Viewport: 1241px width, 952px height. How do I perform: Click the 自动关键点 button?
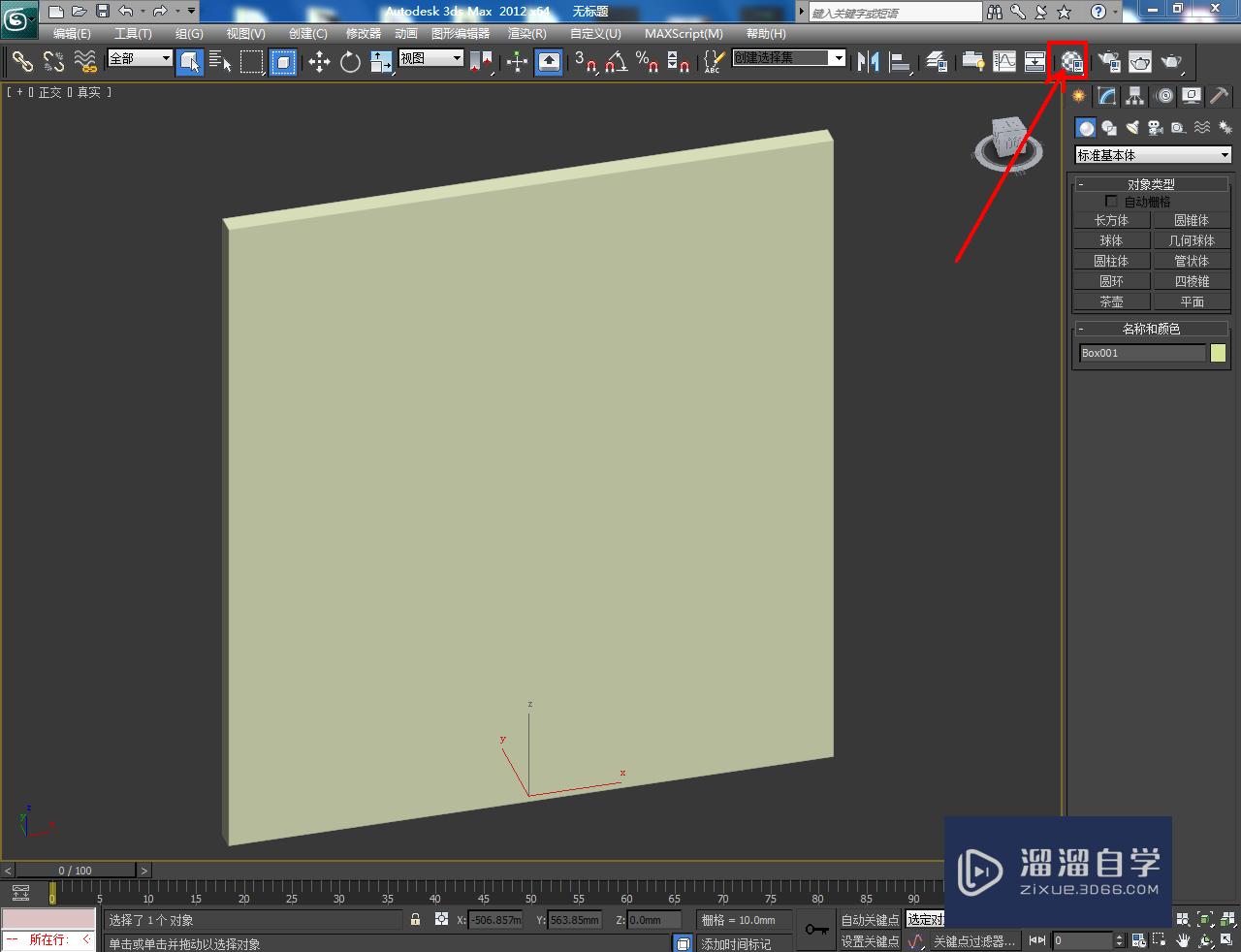click(870, 920)
